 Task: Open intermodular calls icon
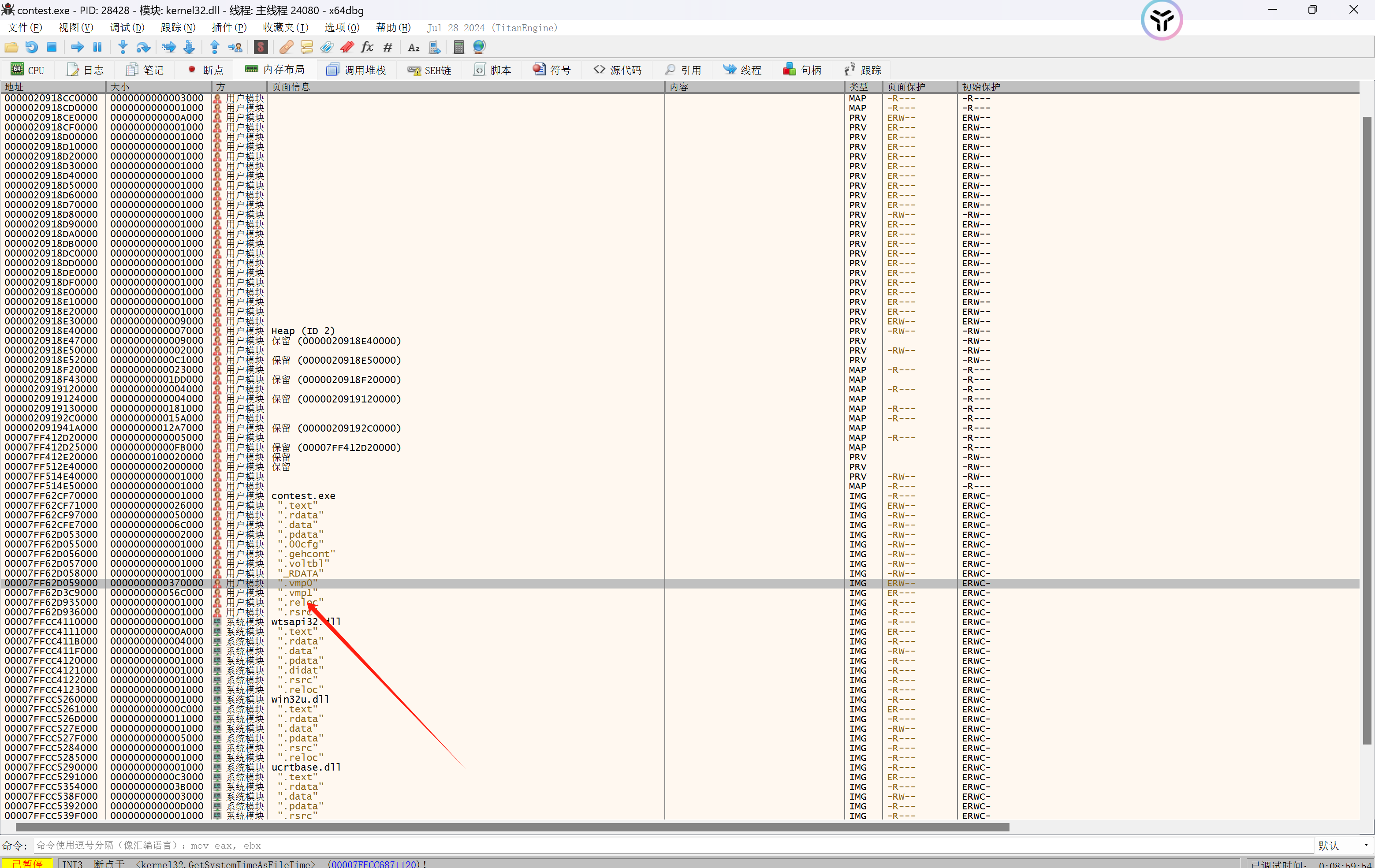(x=435, y=48)
